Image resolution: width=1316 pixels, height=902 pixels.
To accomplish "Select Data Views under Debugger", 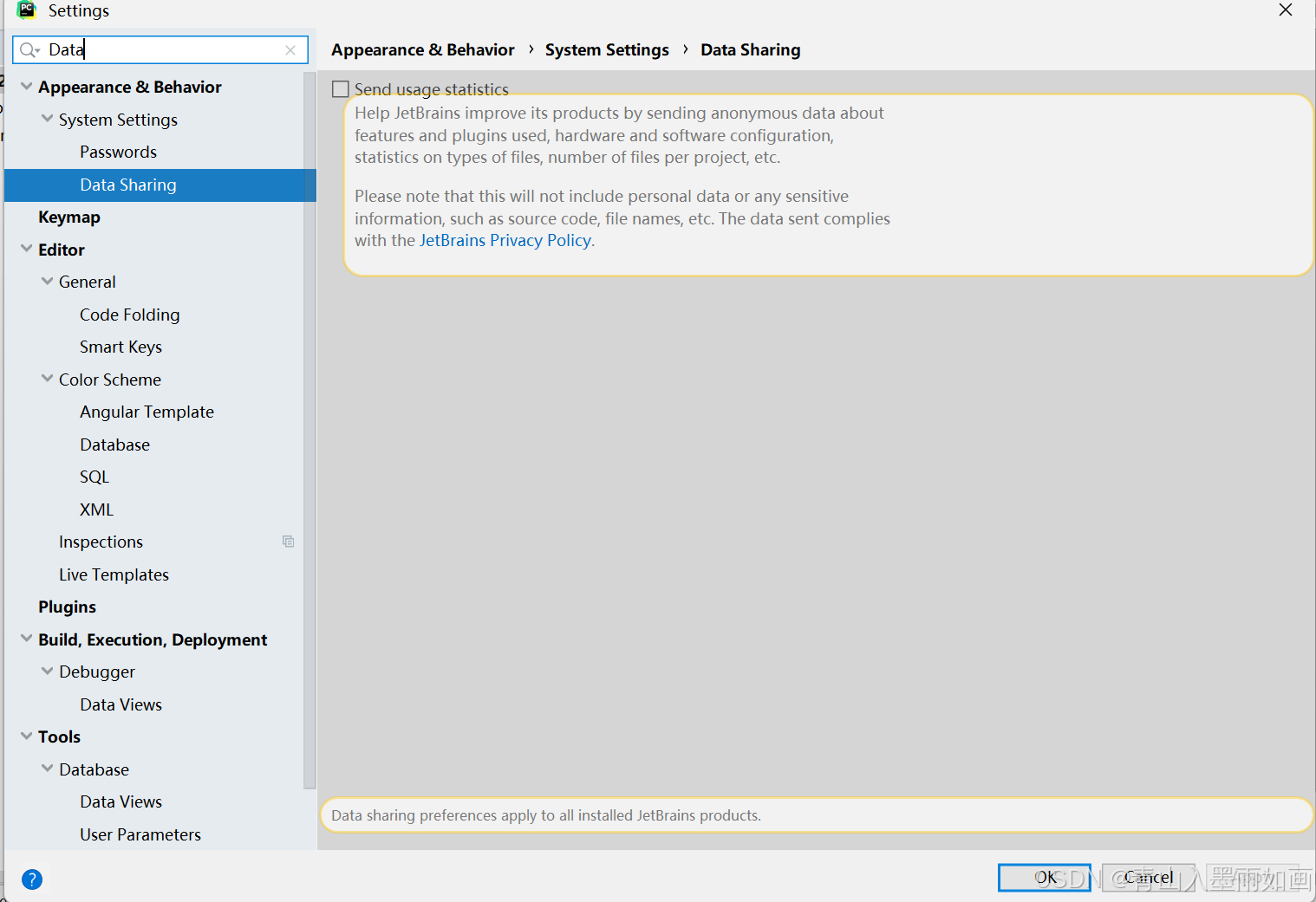I will point(121,704).
